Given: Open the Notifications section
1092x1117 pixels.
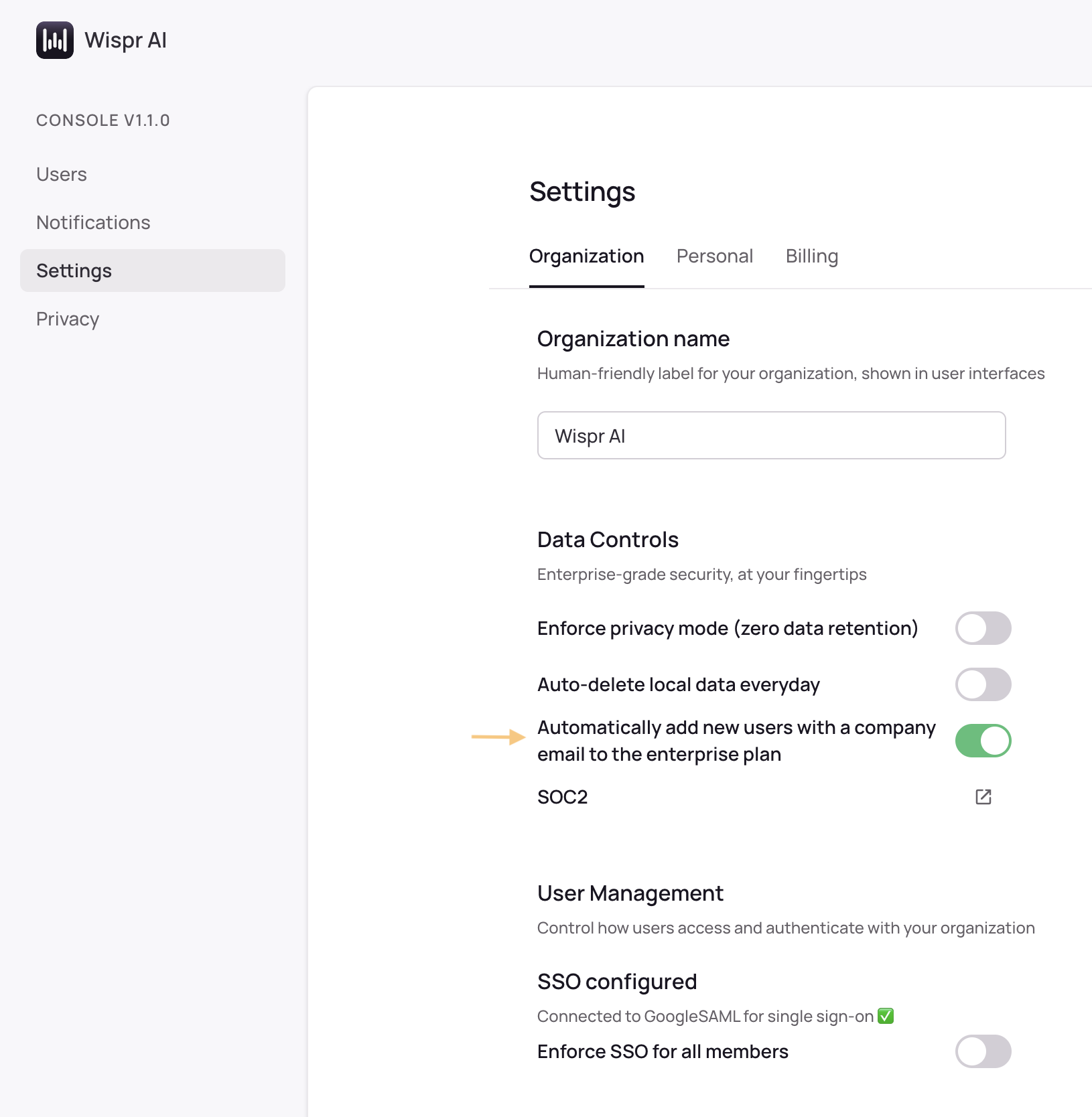Looking at the screenshot, I should pos(93,222).
